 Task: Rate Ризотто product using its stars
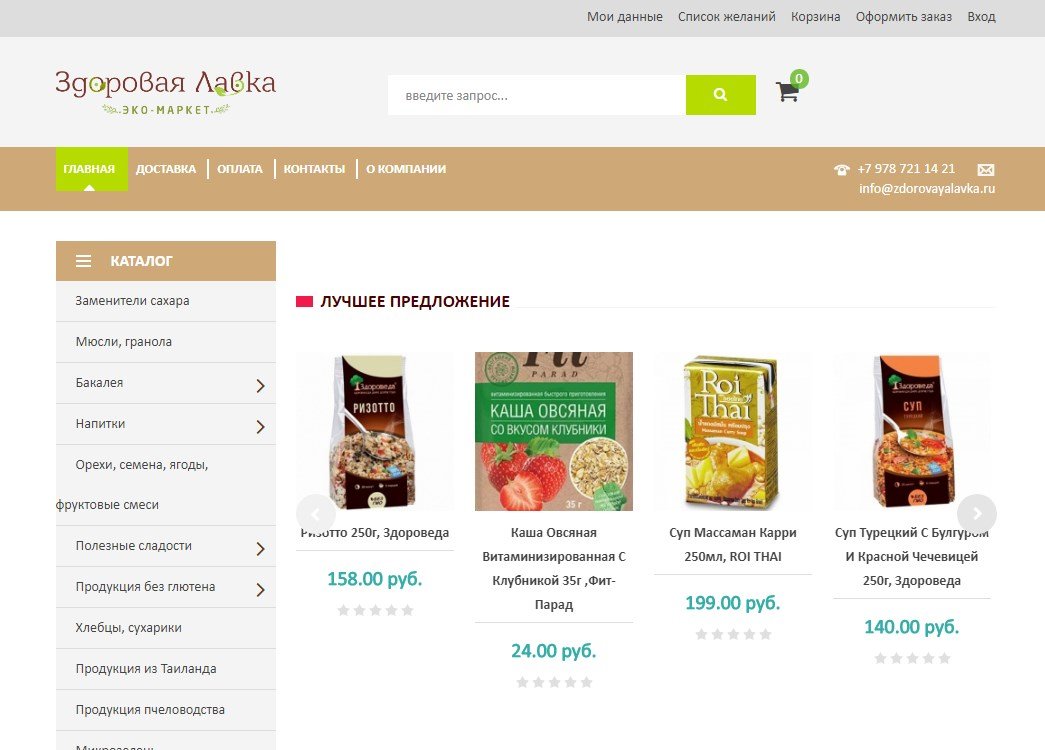coord(375,610)
